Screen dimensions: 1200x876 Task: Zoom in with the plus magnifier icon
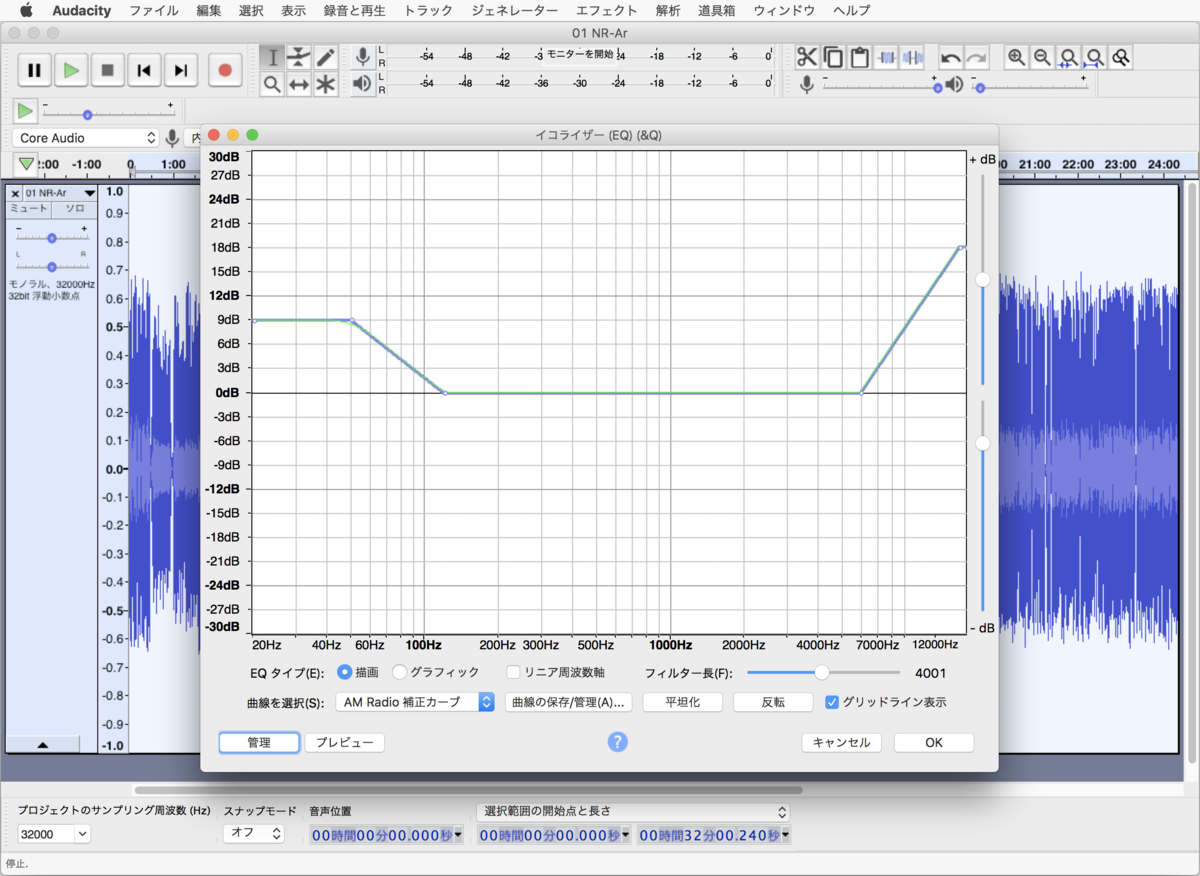1017,57
